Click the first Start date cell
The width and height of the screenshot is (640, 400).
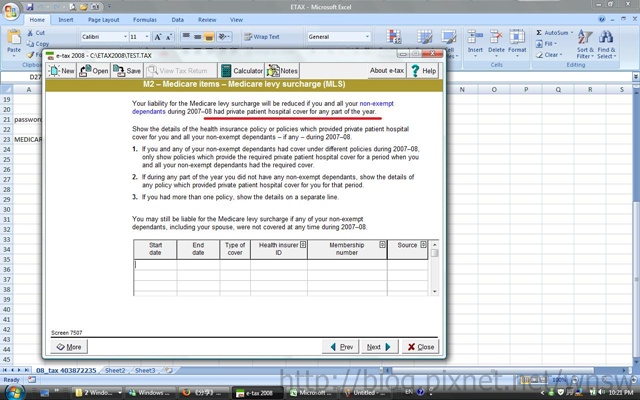[156, 264]
